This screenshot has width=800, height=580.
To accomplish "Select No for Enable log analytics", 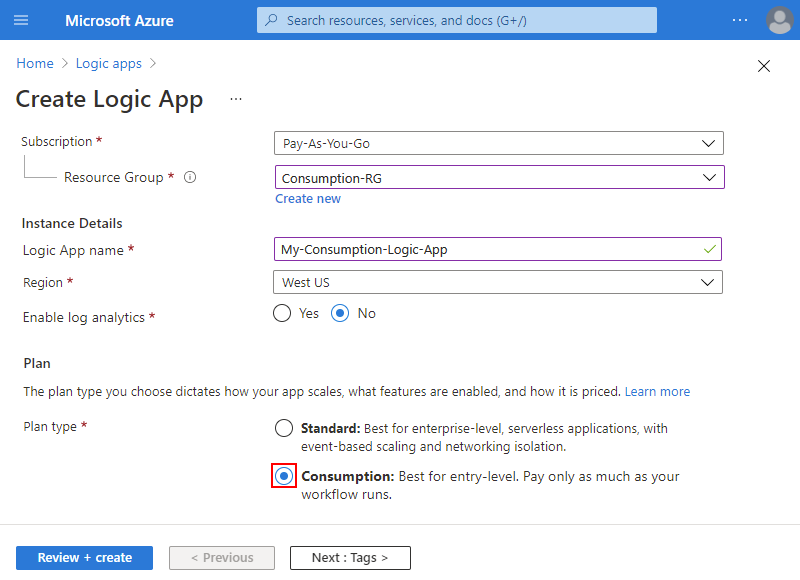I will coord(340,313).
